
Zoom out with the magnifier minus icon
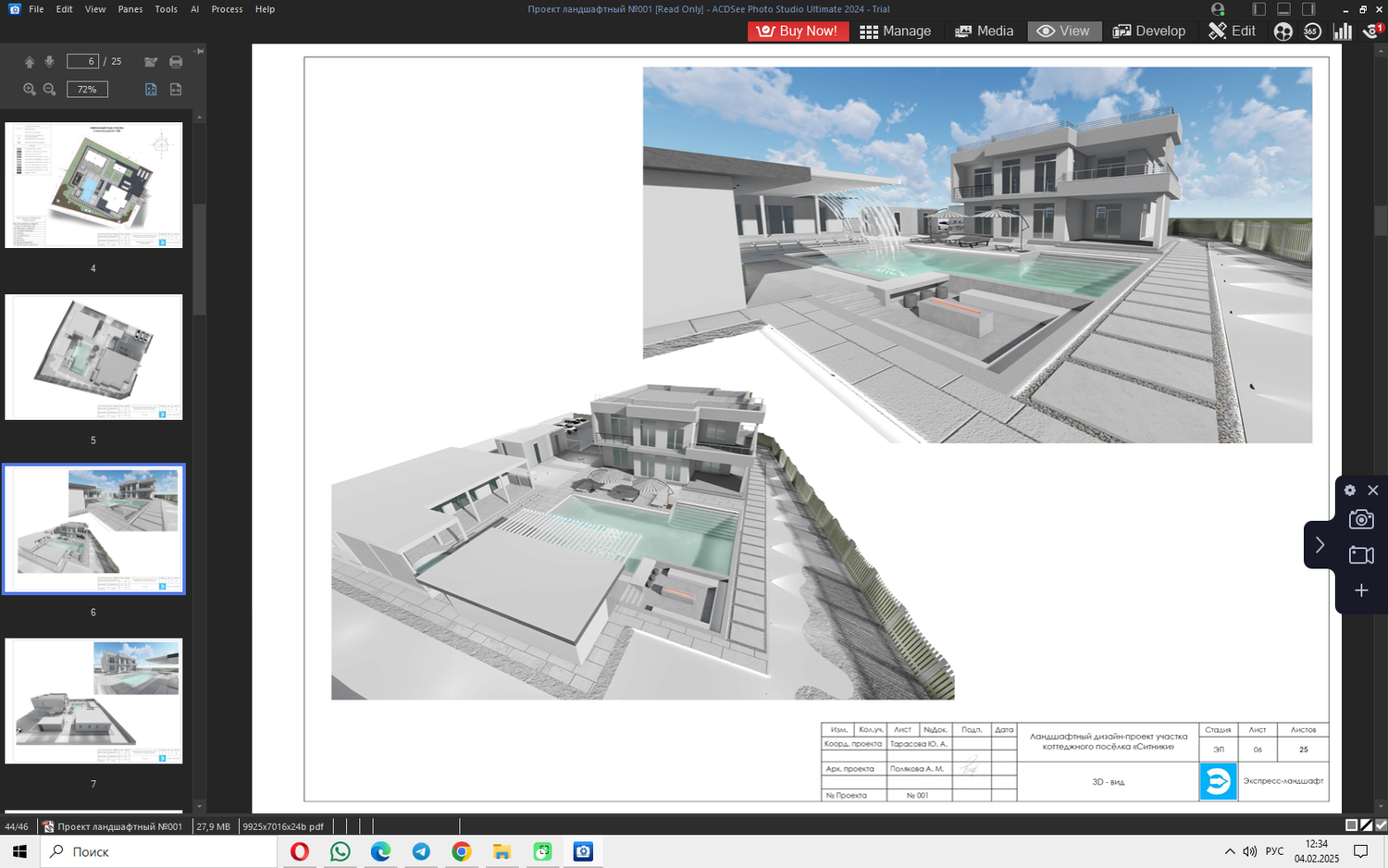pyautogui.click(x=50, y=90)
